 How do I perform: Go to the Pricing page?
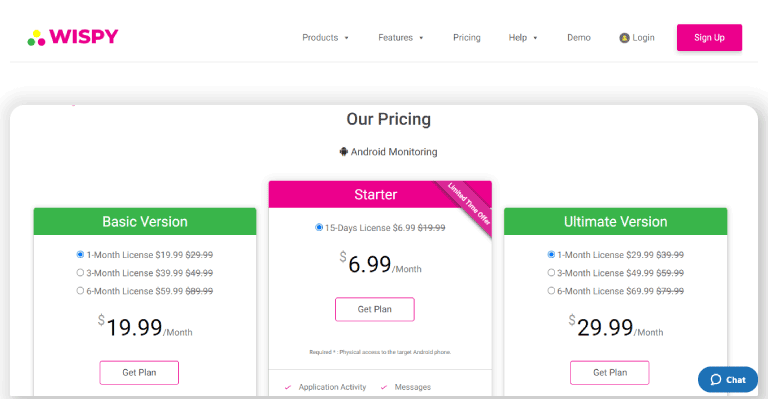pyautogui.click(x=467, y=38)
